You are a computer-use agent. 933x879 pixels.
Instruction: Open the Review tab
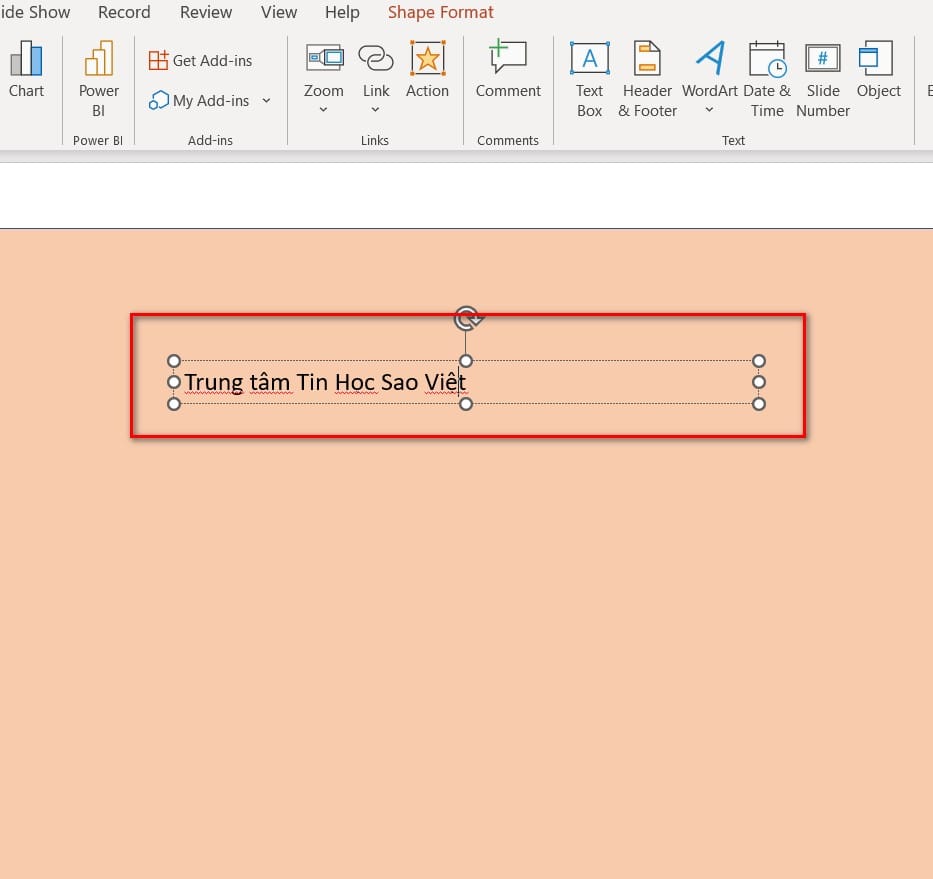[x=206, y=12]
